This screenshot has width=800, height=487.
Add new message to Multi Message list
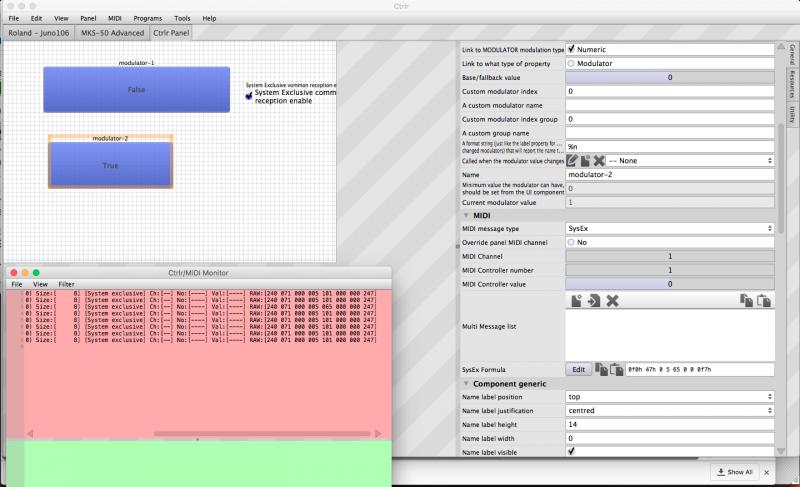(x=576, y=301)
